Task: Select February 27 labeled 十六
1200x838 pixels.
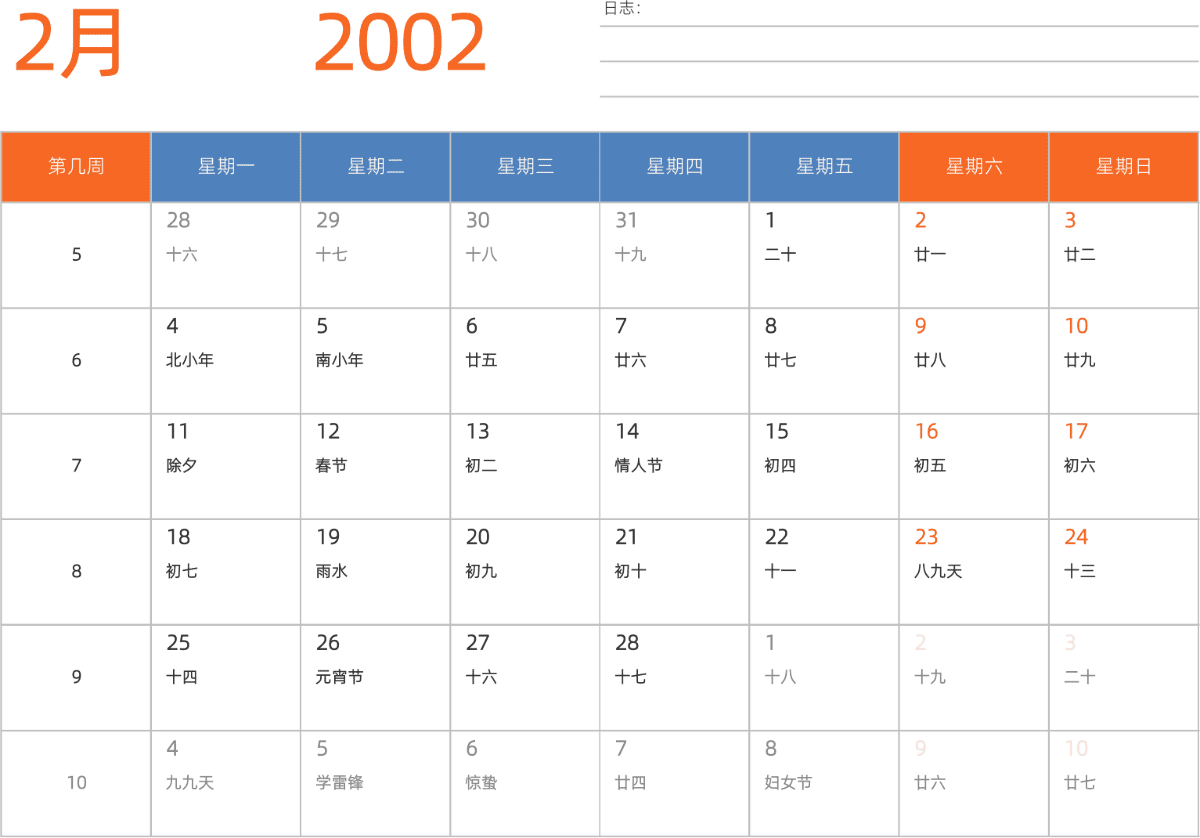Action: [525, 678]
